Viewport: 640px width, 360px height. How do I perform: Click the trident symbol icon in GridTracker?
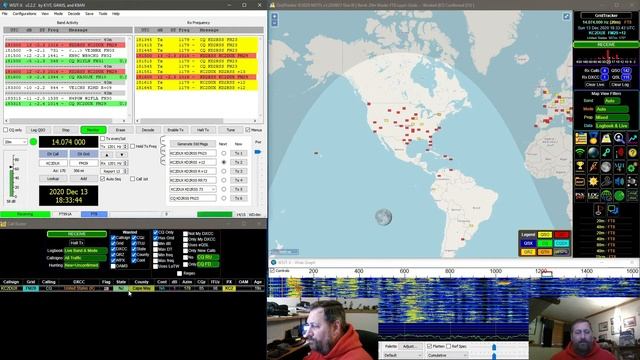[x=619, y=167]
